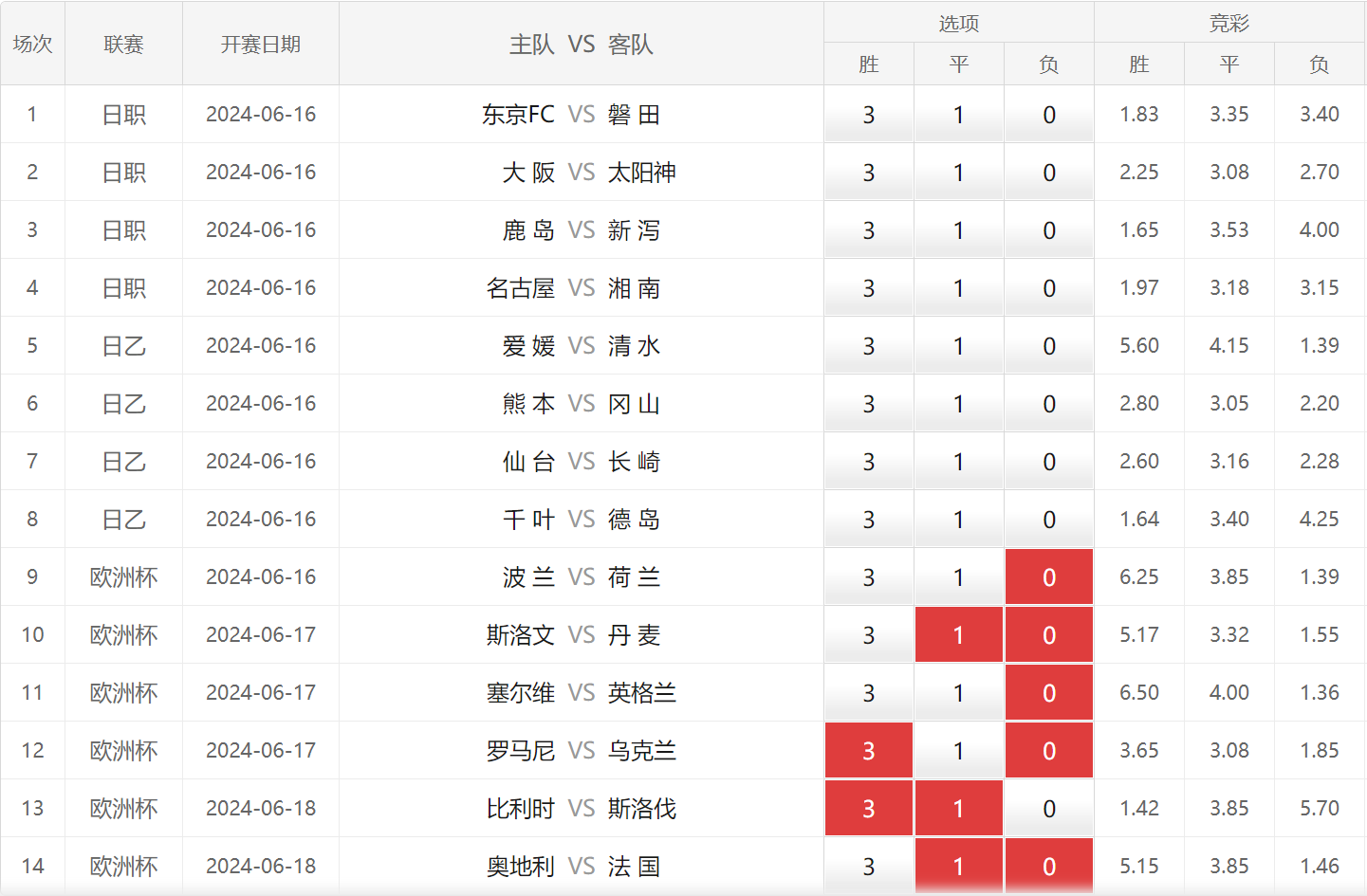Select win option 3 for 千叶 vs 德岛
1367x896 pixels.
(869, 520)
